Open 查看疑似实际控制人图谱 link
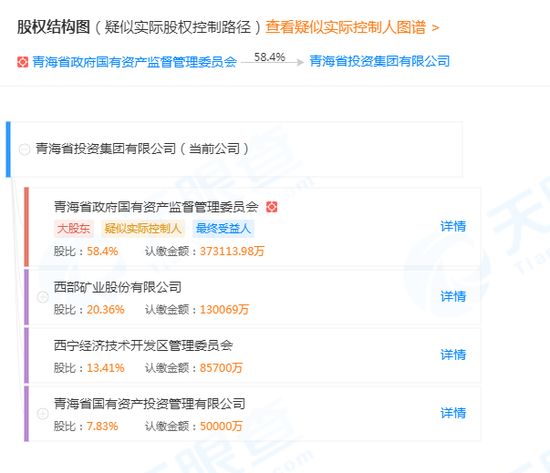The height and width of the screenshot is (473, 550). (x=346, y=27)
